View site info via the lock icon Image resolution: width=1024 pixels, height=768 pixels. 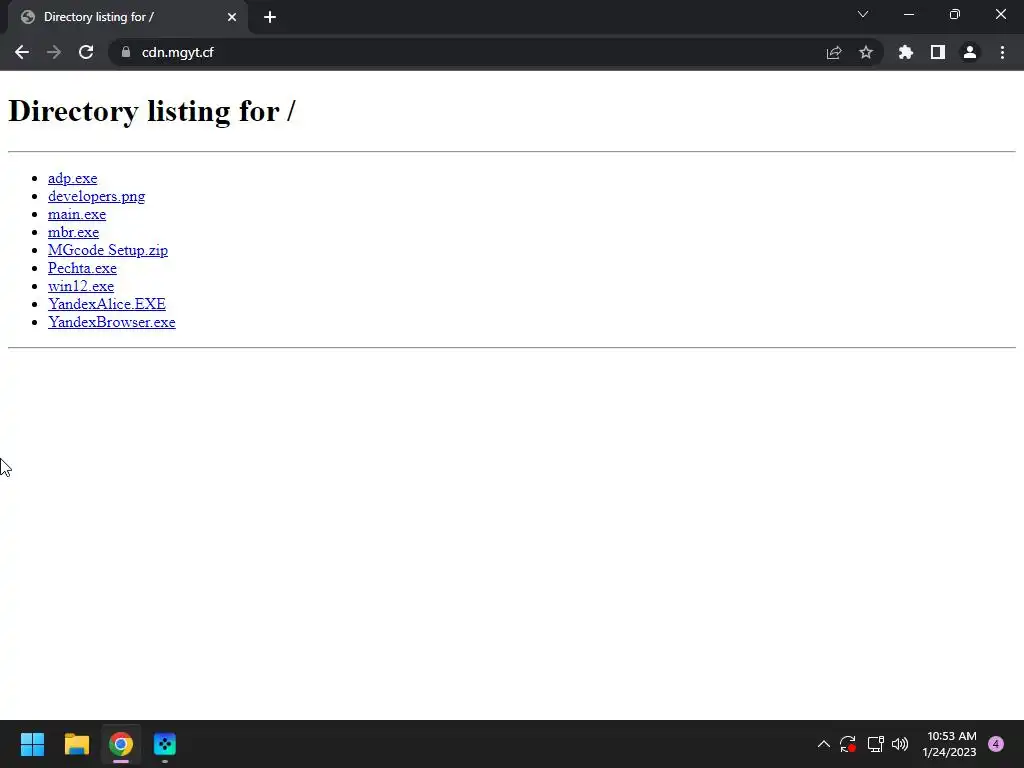[x=126, y=52]
